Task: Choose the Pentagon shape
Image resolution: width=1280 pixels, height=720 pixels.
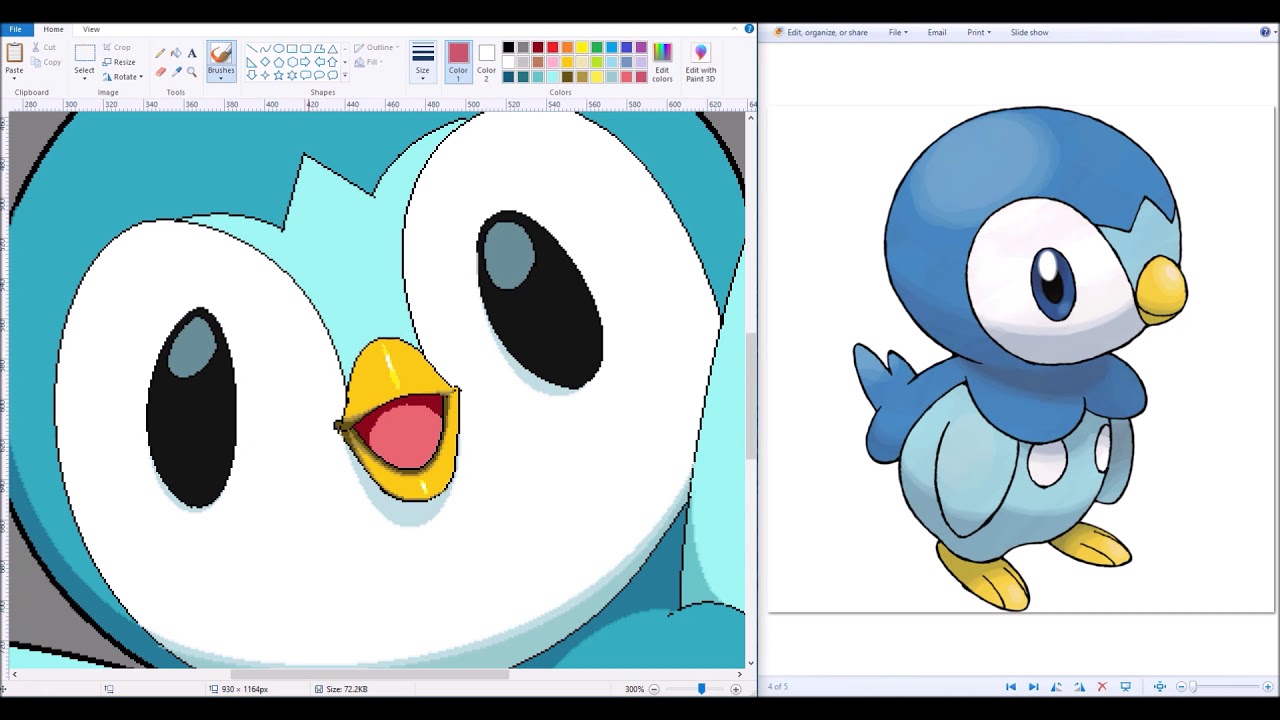Action: (x=278, y=62)
